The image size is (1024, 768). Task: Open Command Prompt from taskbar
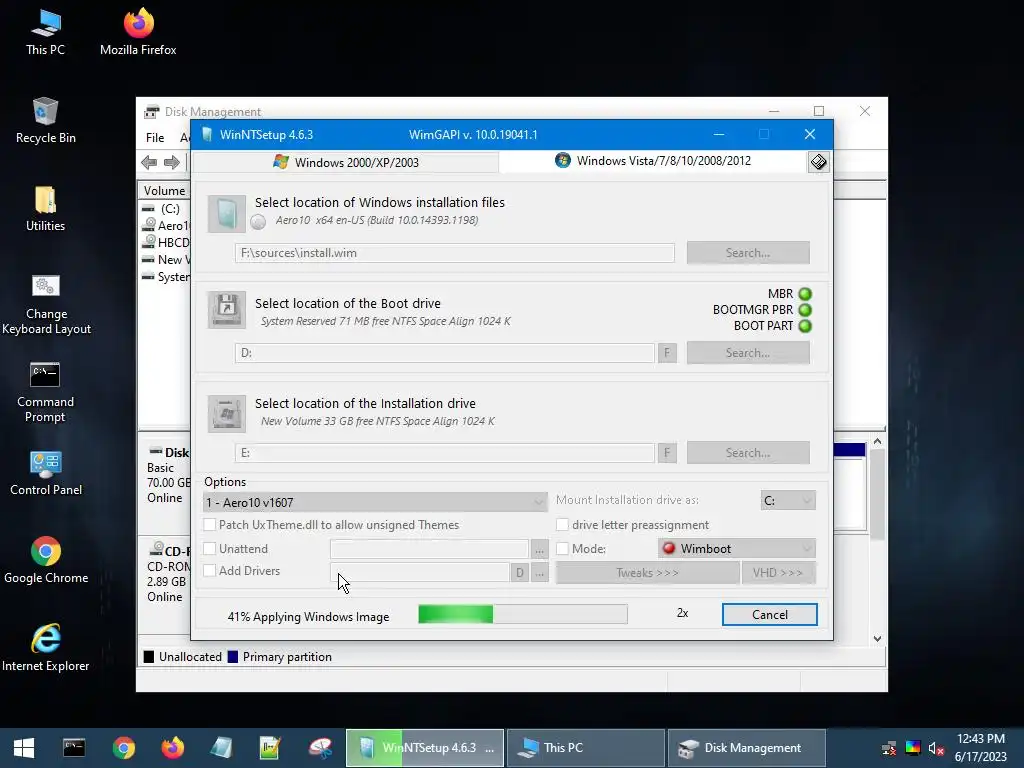click(x=74, y=748)
